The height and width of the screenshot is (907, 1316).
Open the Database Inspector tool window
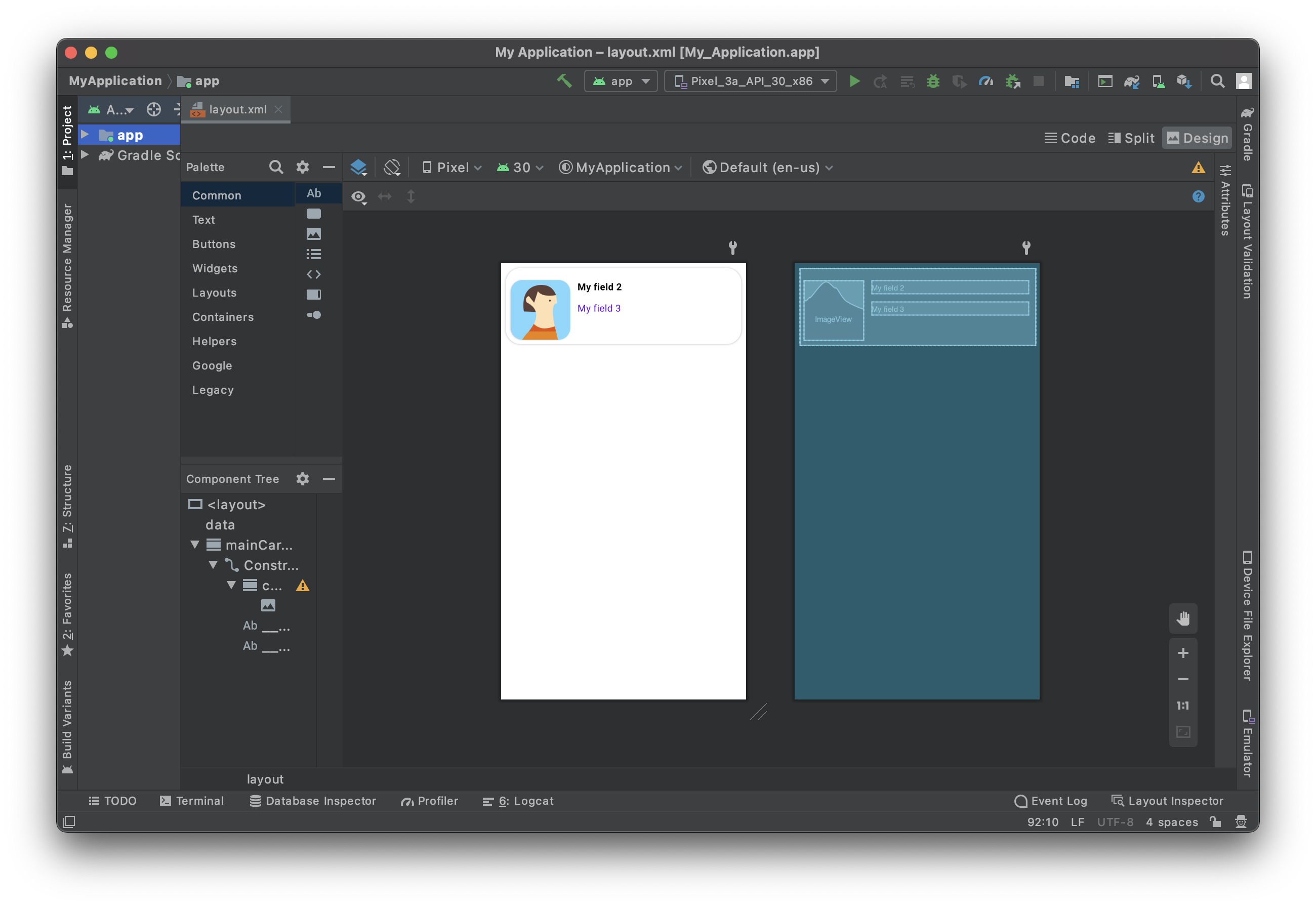click(x=313, y=801)
